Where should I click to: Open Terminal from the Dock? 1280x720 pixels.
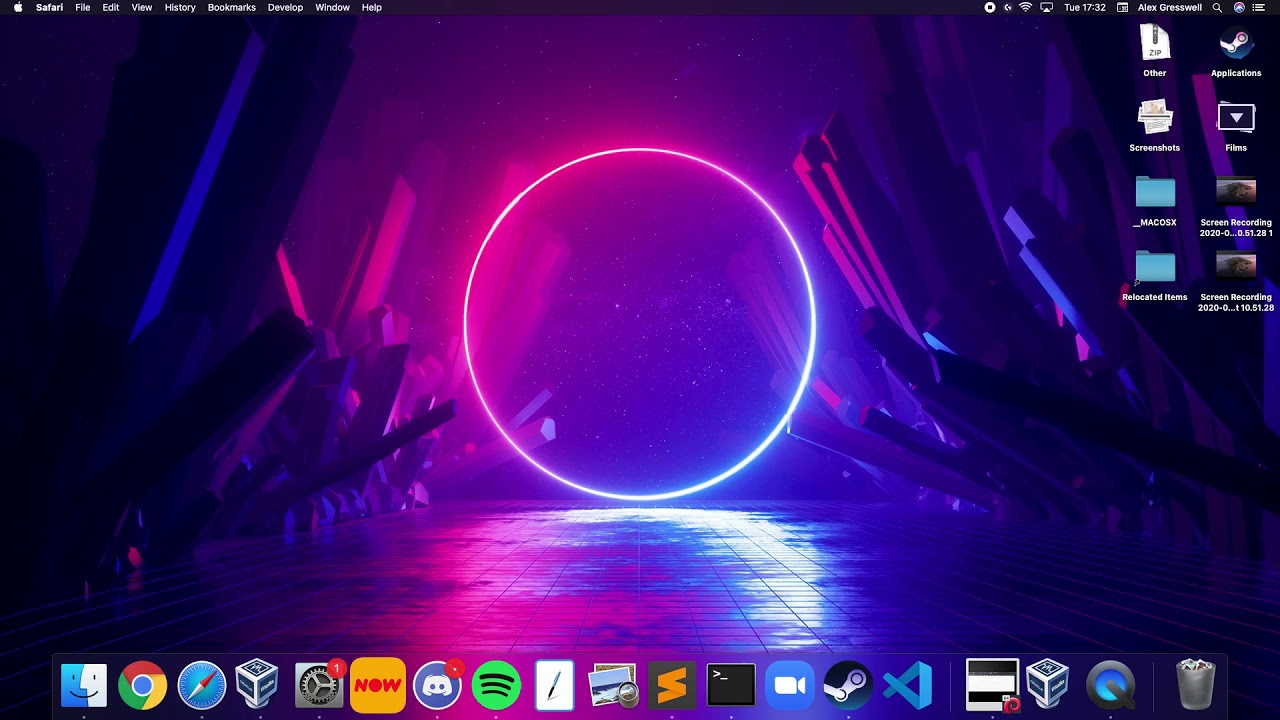(x=731, y=685)
